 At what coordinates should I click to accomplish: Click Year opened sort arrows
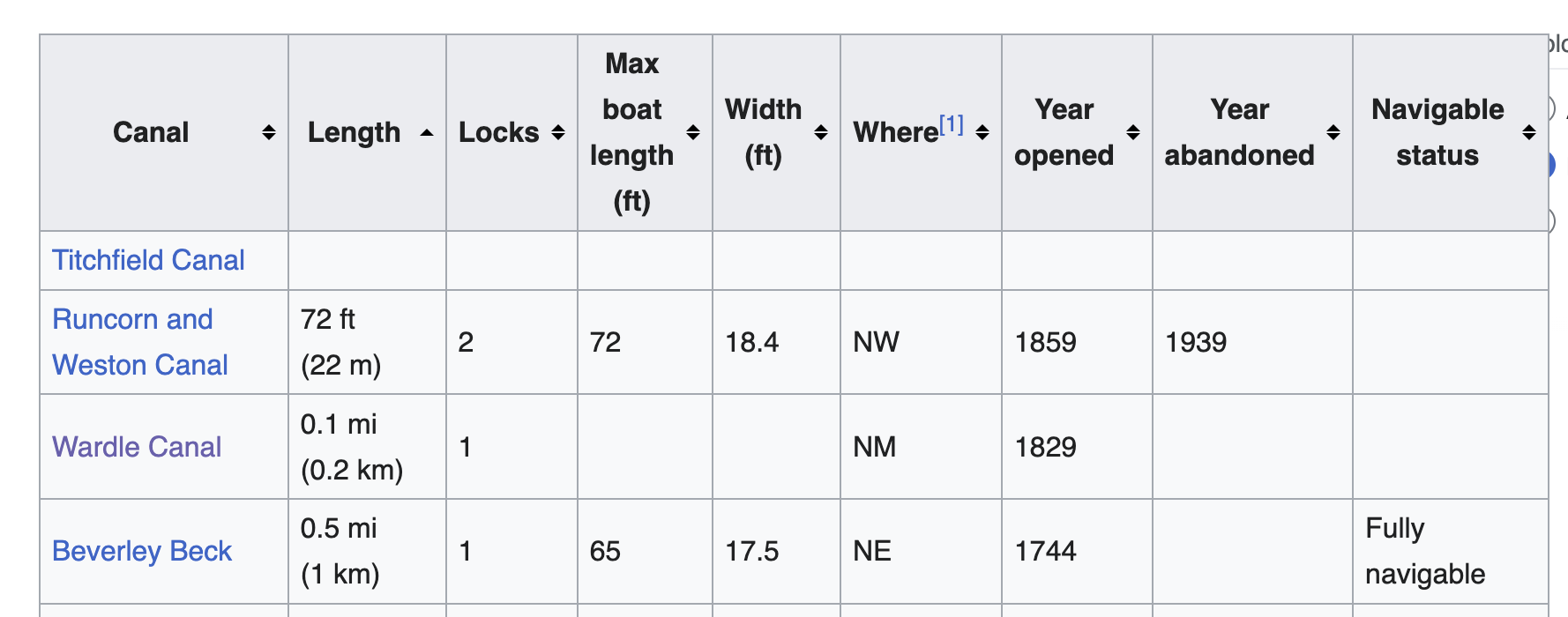click(1133, 133)
